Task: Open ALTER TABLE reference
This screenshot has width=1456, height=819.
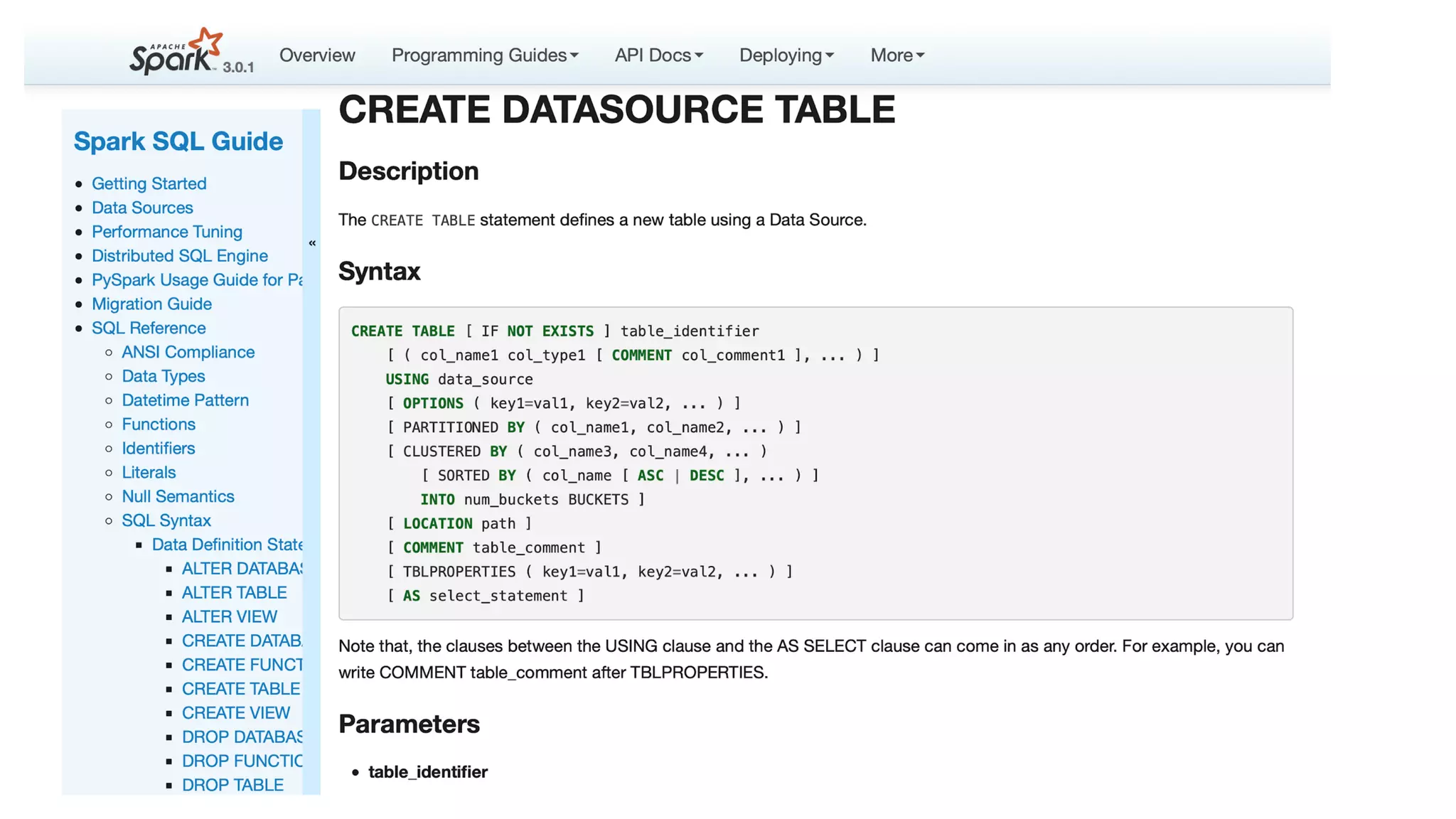Action: pyautogui.click(x=234, y=593)
